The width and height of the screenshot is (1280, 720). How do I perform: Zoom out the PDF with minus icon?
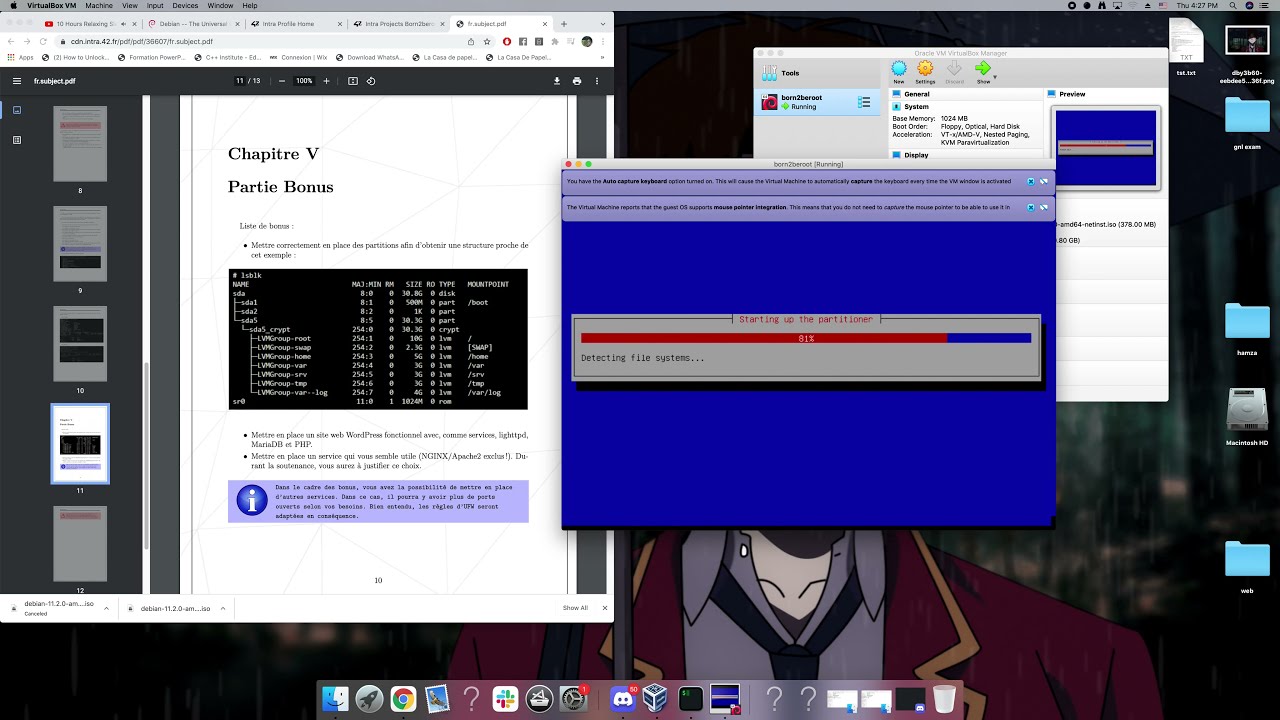282,81
